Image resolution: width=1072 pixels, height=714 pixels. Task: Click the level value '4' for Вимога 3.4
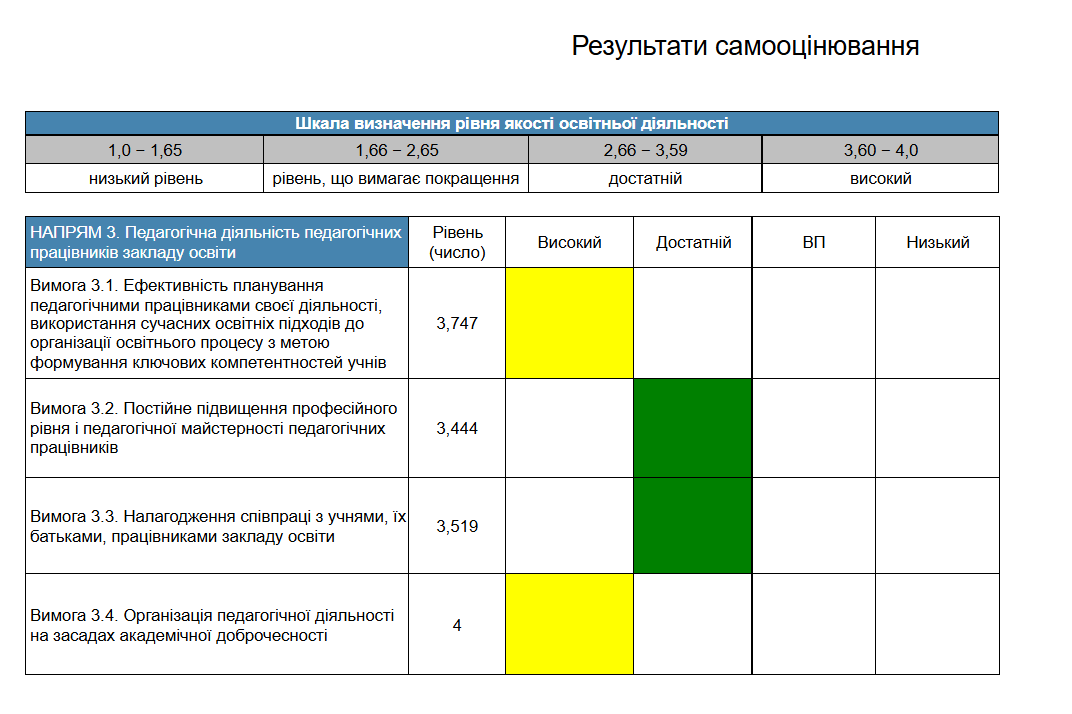click(x=457, y=625)
